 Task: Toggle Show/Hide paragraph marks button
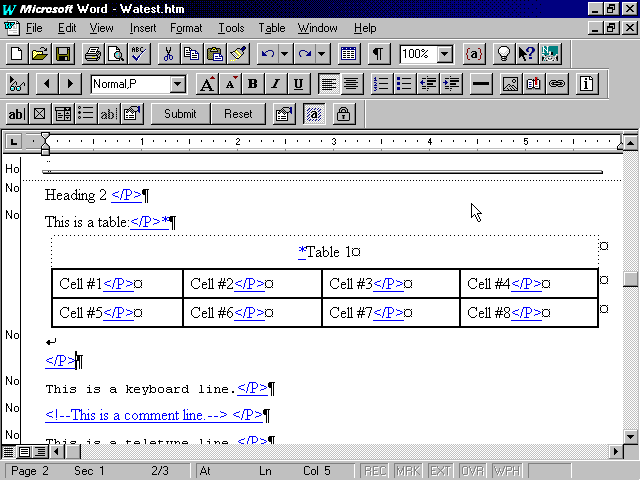[x=378, y=54]
